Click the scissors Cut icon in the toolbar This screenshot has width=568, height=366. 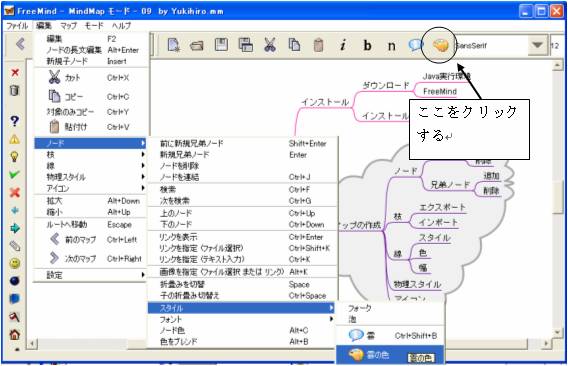[x=270, y=45]
